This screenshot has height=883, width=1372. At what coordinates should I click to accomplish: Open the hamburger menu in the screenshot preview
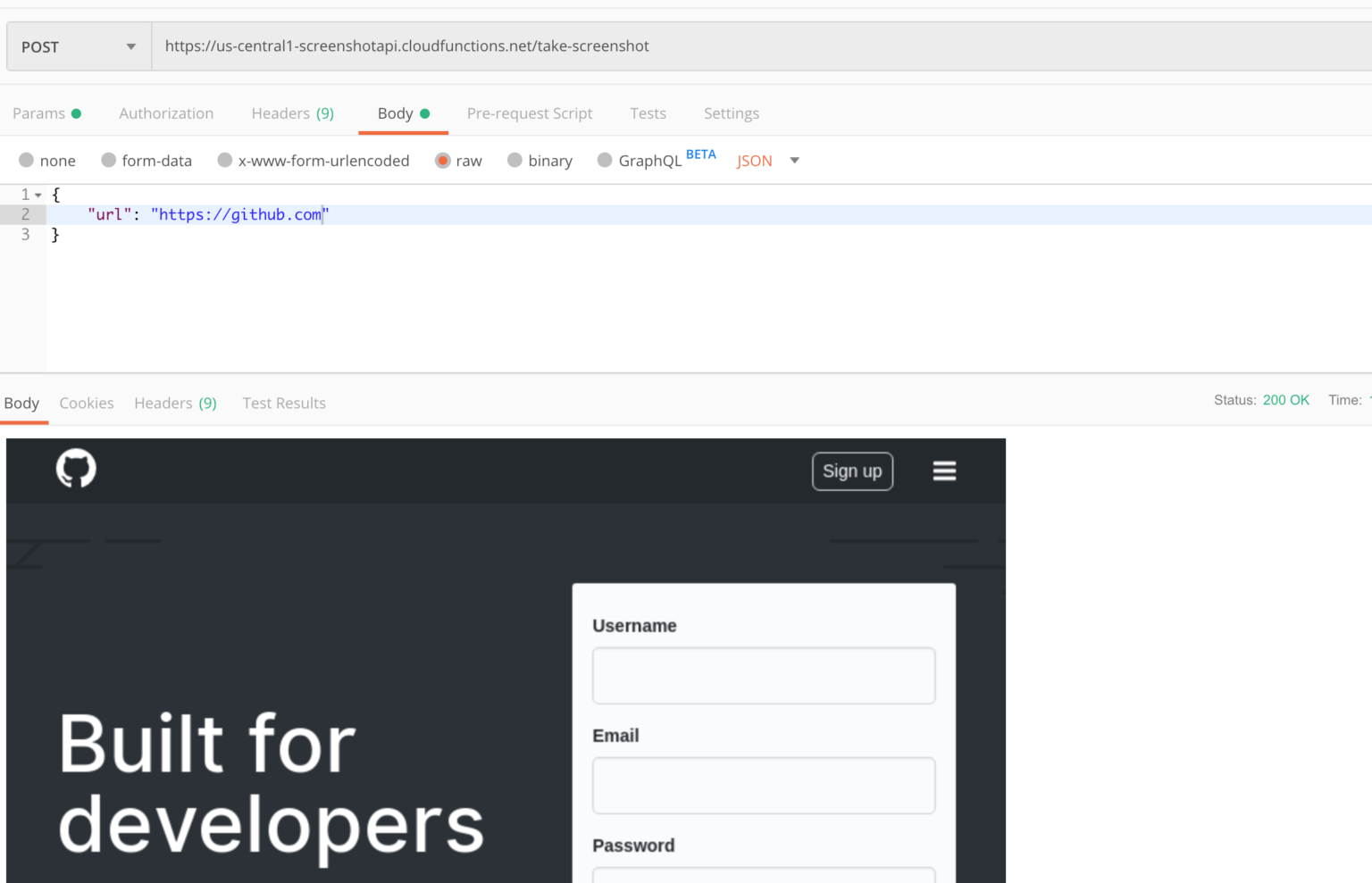click(x=944, y=471)
